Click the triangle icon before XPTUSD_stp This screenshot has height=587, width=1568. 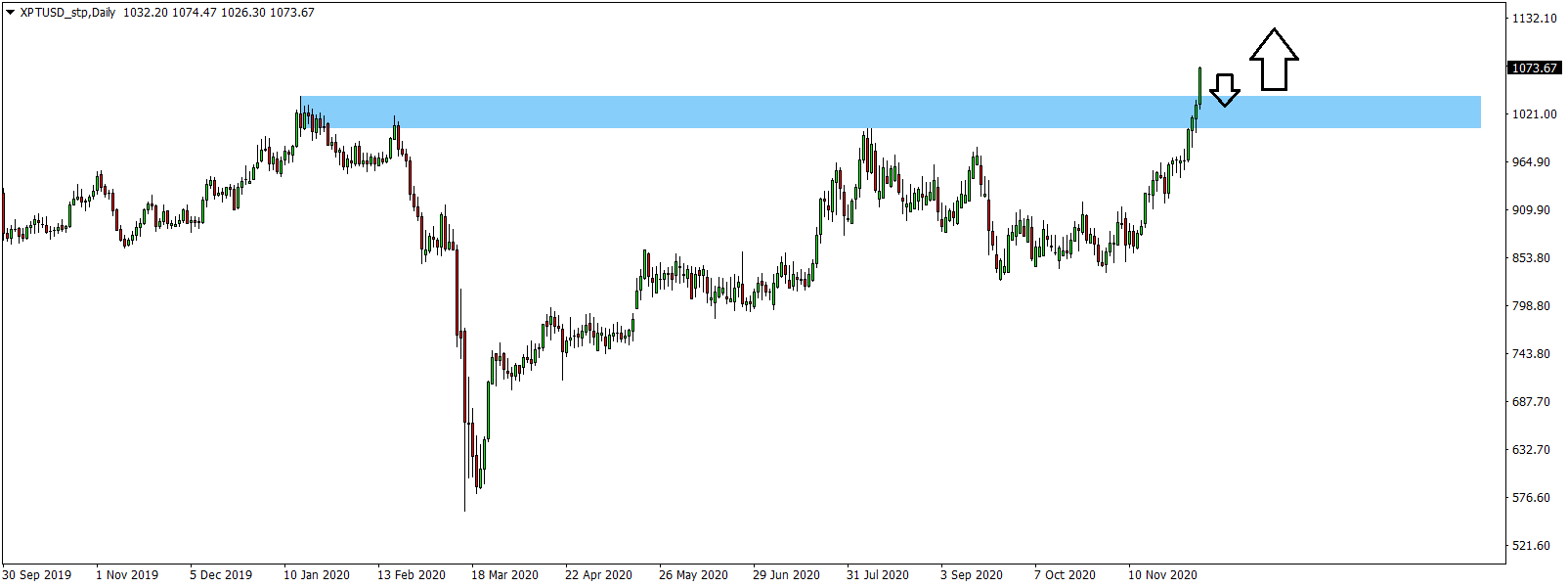[x=11, y=13]
